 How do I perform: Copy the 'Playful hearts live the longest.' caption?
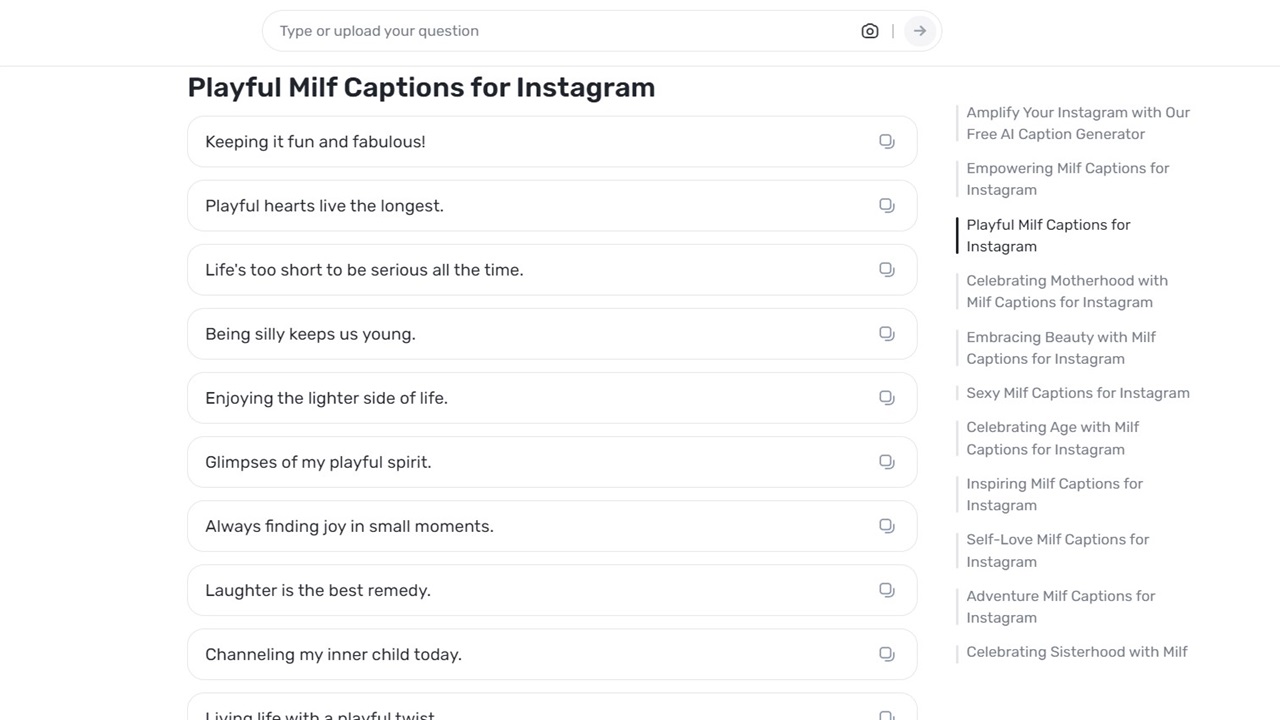(886, 205)
